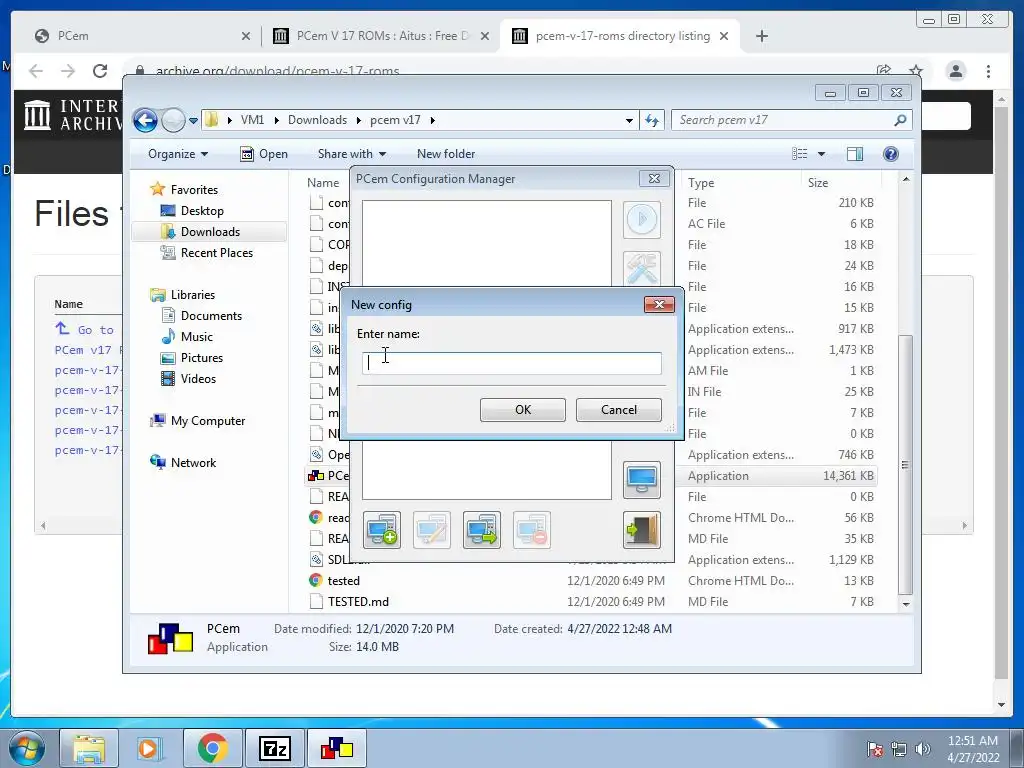The width and height of the screenshot is (1024, 768).
Task: Select My Computer in sidebar
Action: pyautogui.click(x=208, y=421)
